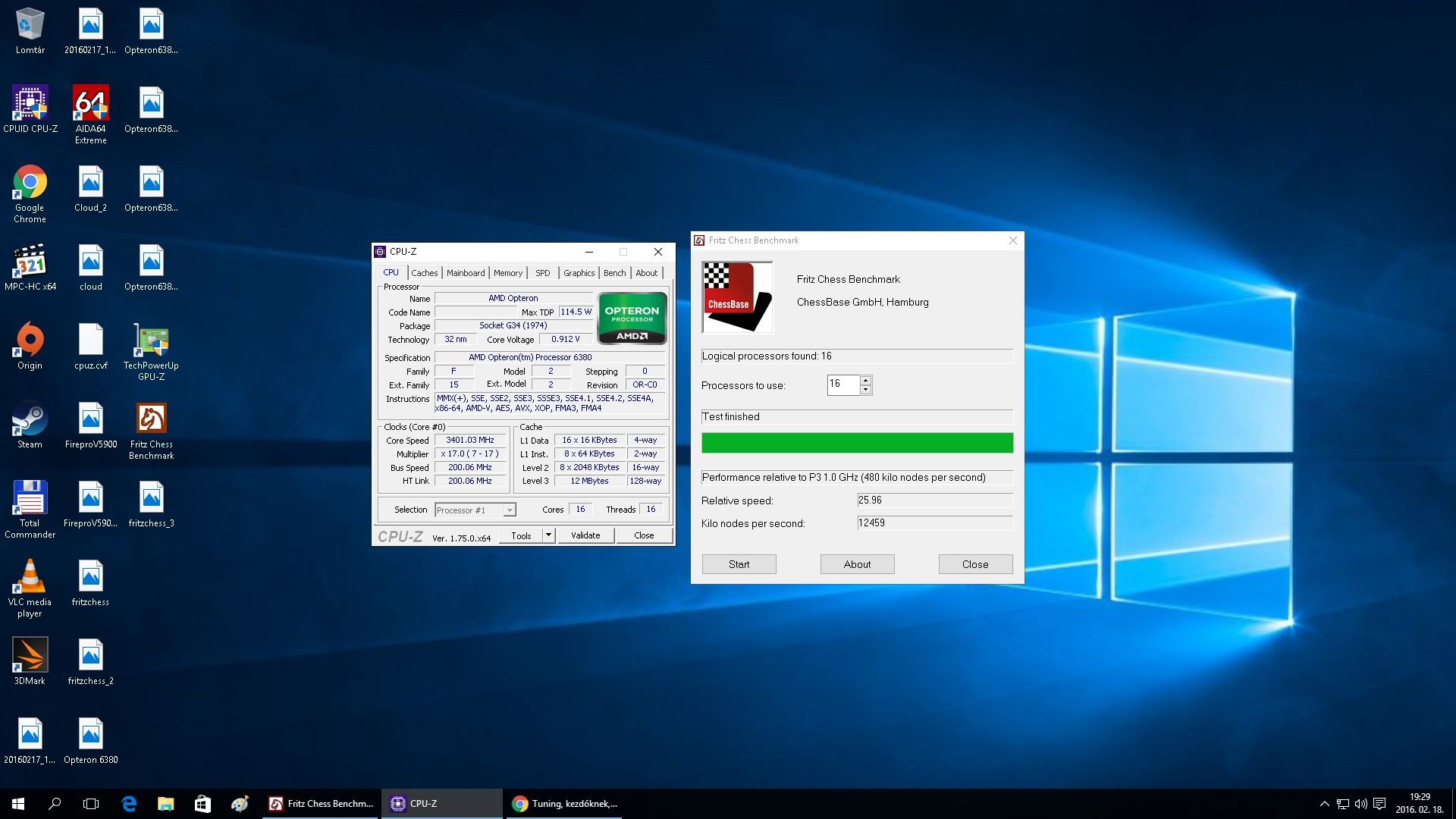Select the cloud image file icon
The image size is (1456, 819).
point(91,267)
